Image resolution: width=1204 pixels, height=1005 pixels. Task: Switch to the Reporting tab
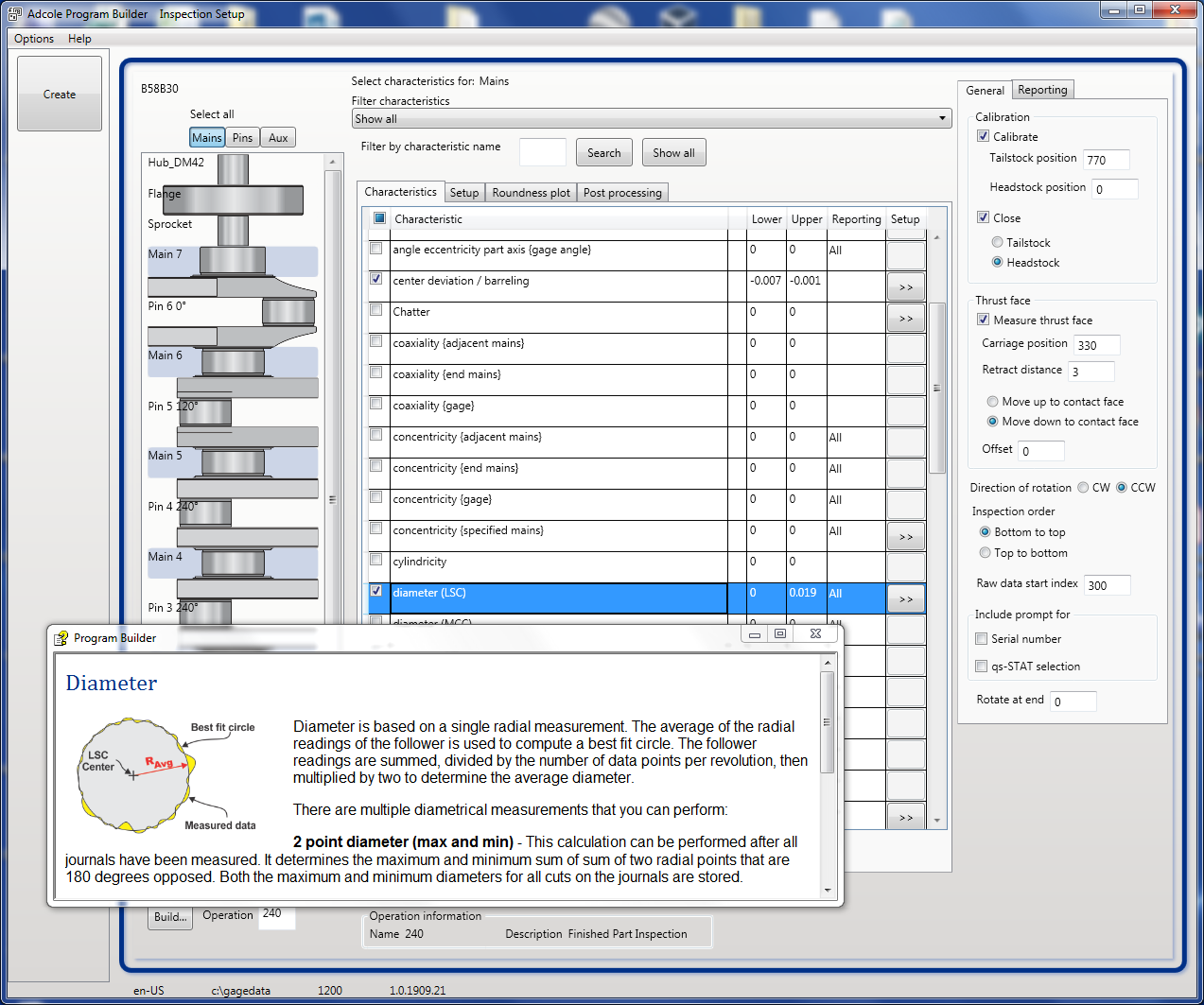[1042, 90]
